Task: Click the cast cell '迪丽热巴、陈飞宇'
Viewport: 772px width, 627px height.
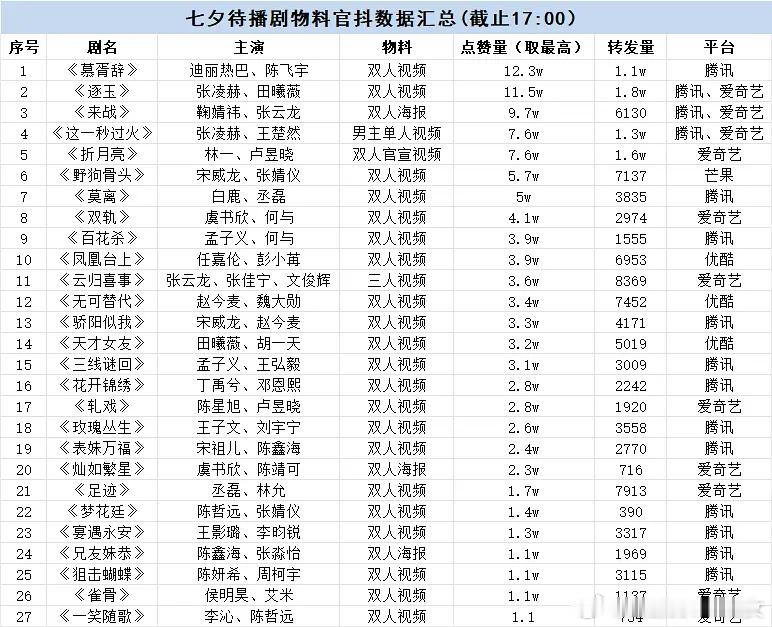Action: click(249, 70)
